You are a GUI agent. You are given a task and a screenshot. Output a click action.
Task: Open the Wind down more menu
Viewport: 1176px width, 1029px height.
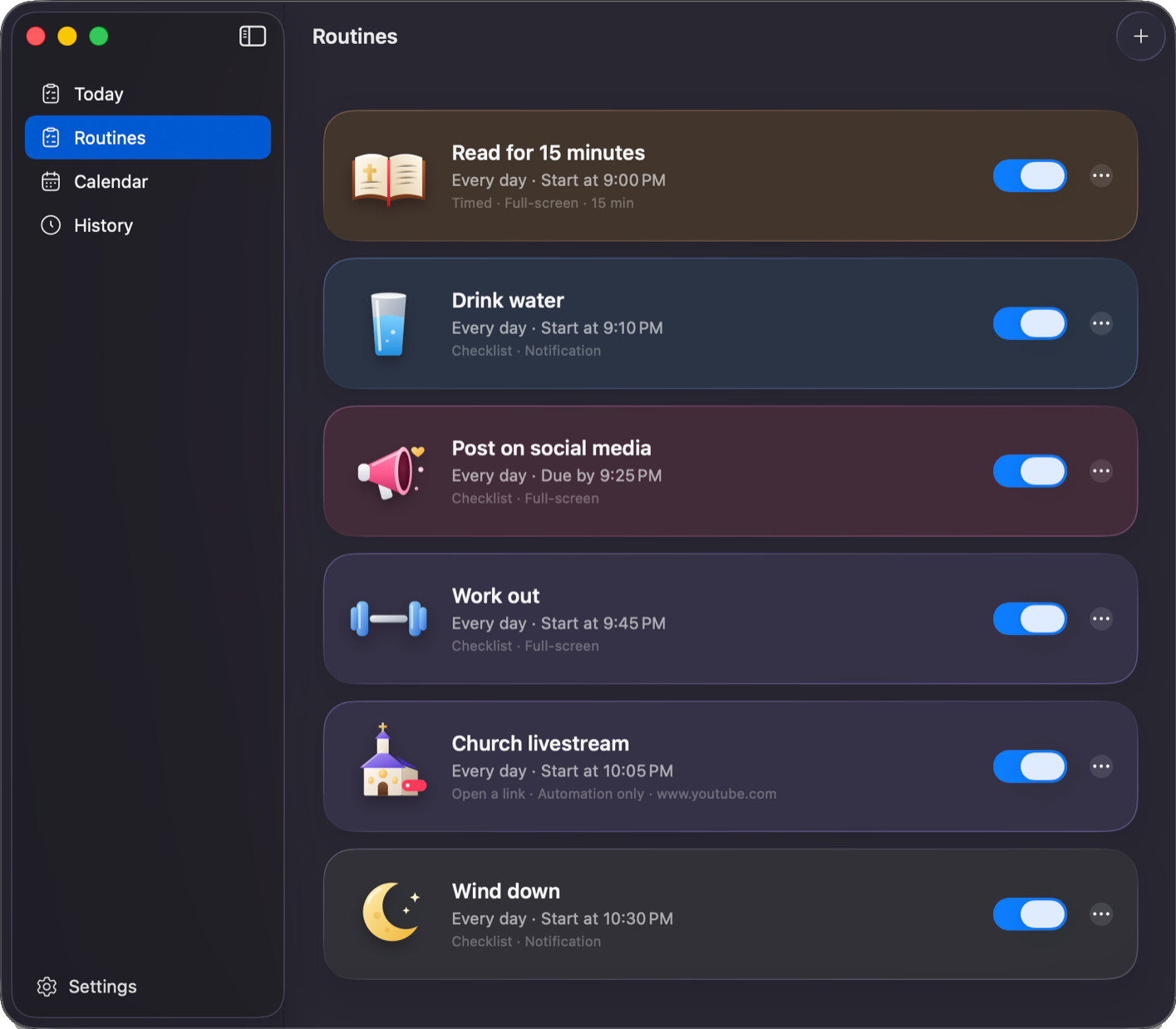[1101, 914]
